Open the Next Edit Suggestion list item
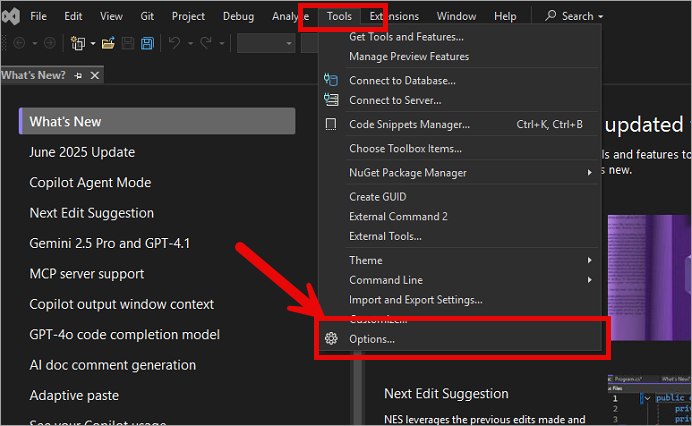 coord(92,213)
